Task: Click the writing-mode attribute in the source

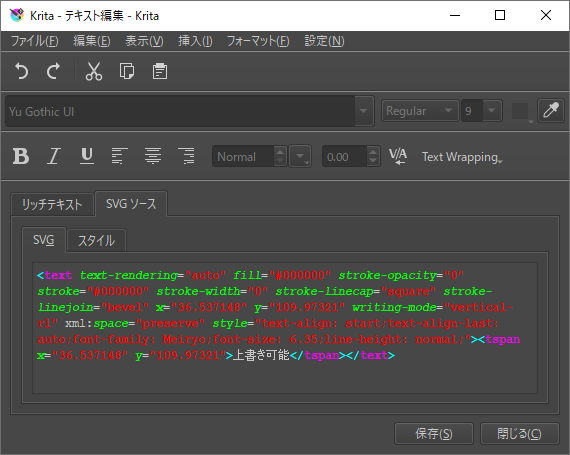Action: [394, 307]
